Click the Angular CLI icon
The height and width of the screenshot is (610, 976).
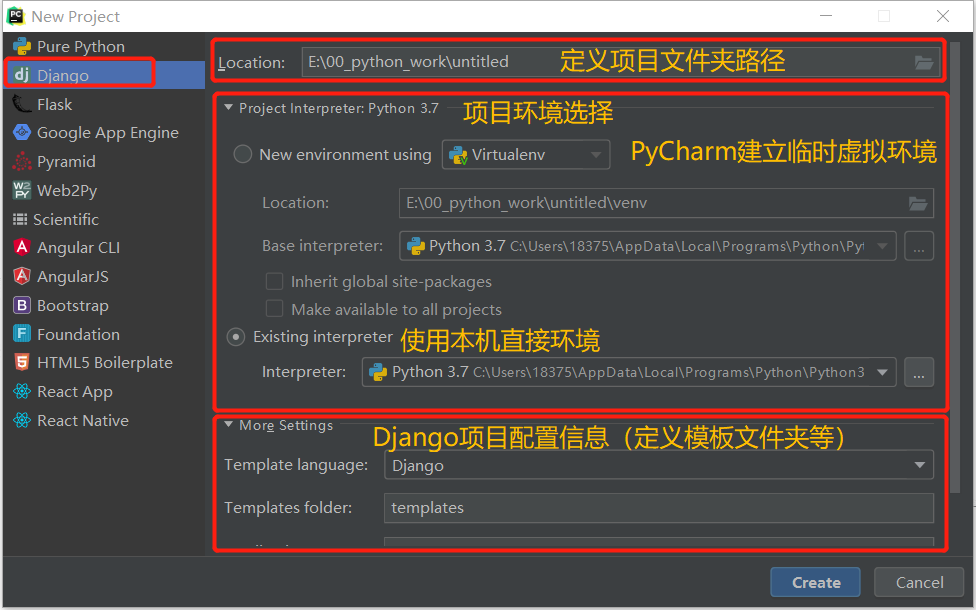(x=22, y=248)
